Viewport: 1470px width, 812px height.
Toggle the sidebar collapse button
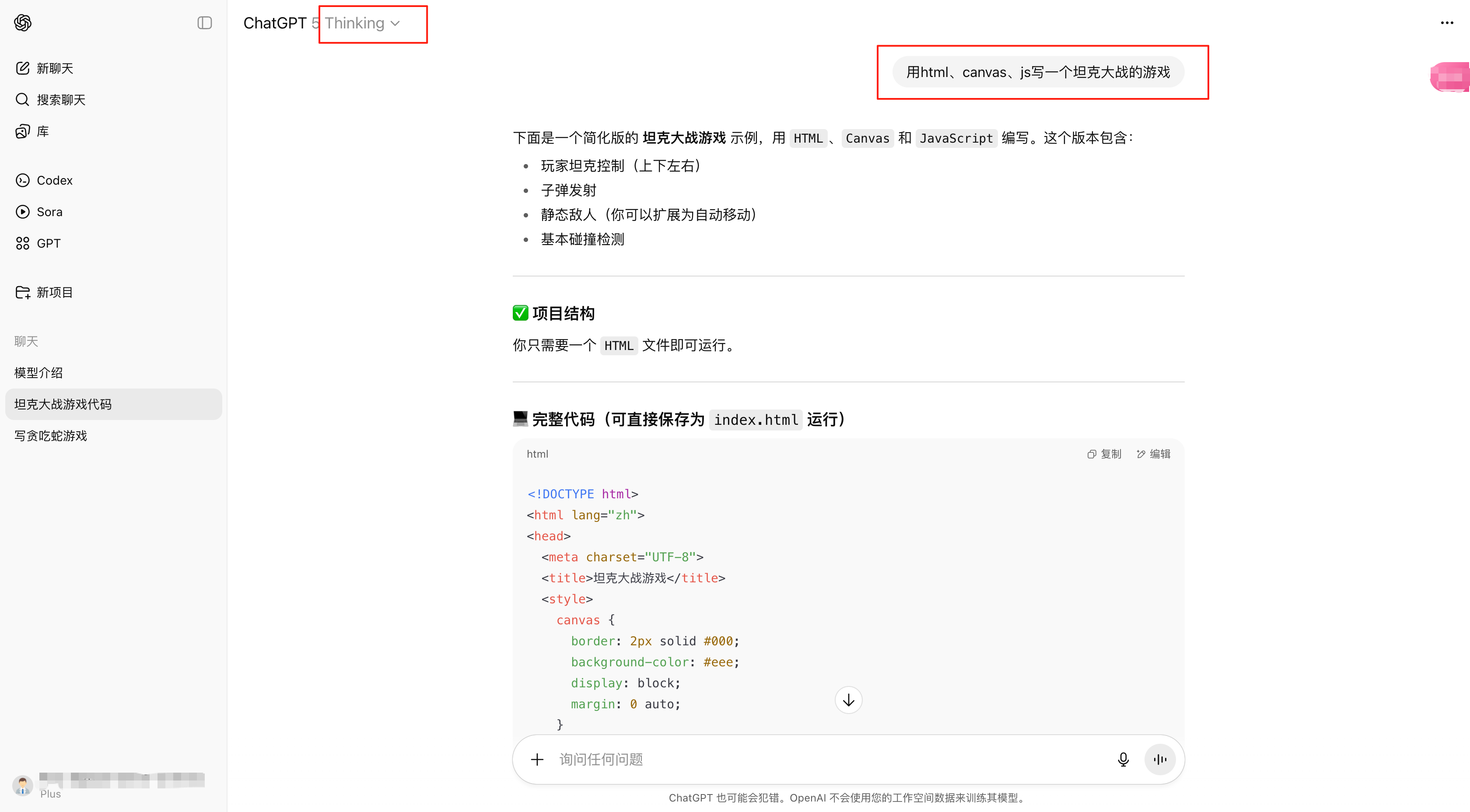point(204,23)
